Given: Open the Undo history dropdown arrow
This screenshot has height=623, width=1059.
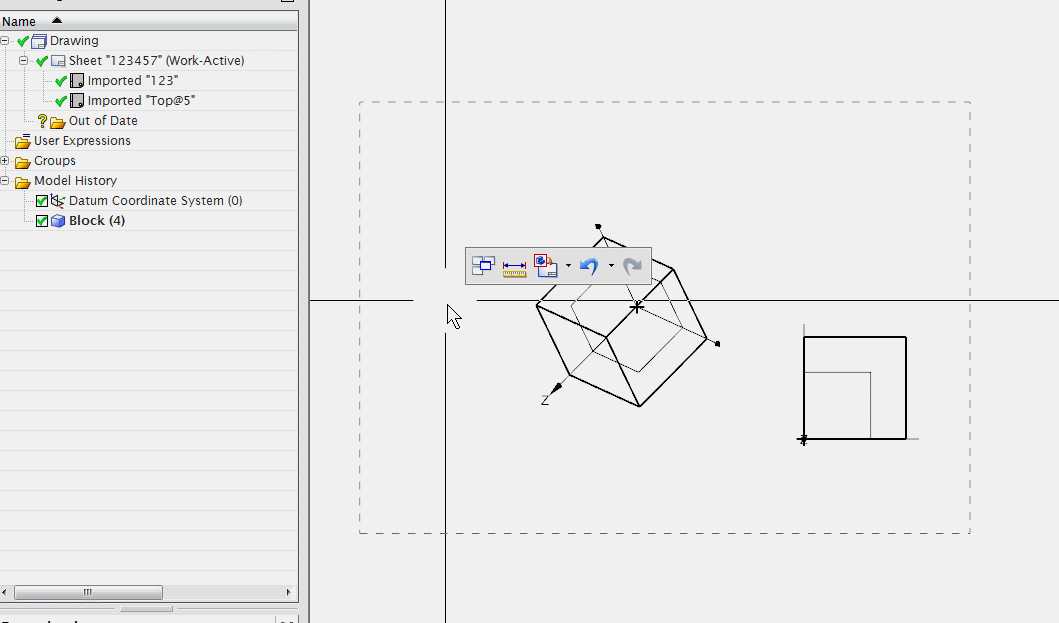Looking at the screenshot, I should 611,266.
